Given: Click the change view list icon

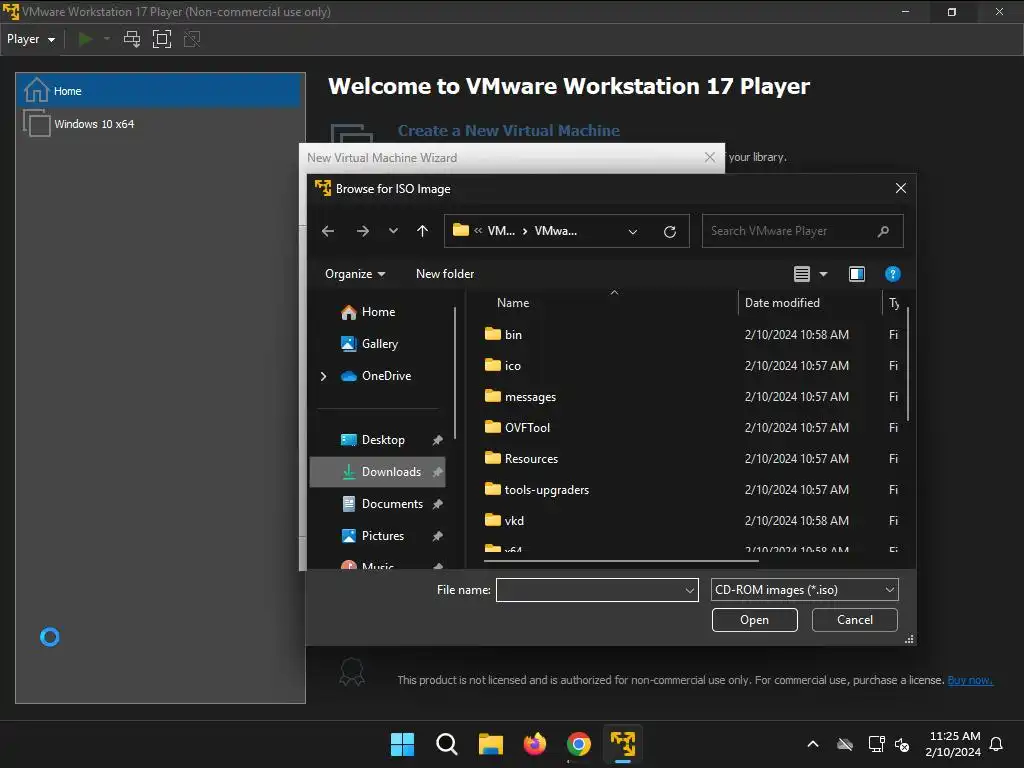Looking at the screenshot, I should coord(802,274).
